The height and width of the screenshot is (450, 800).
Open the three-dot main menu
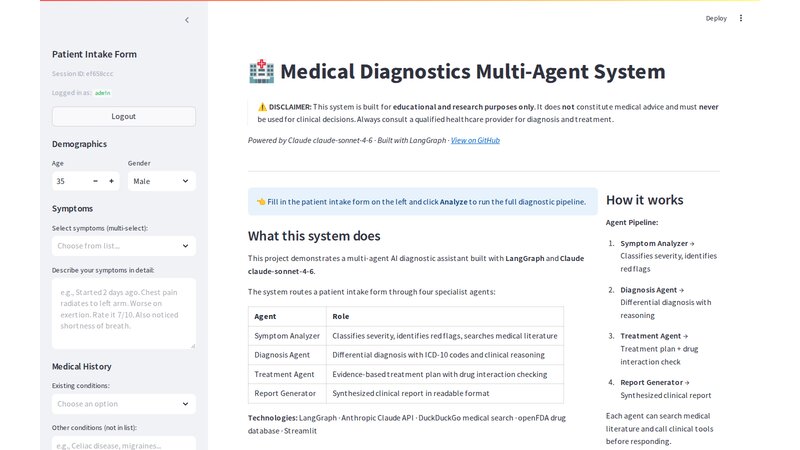pos(741,18)
